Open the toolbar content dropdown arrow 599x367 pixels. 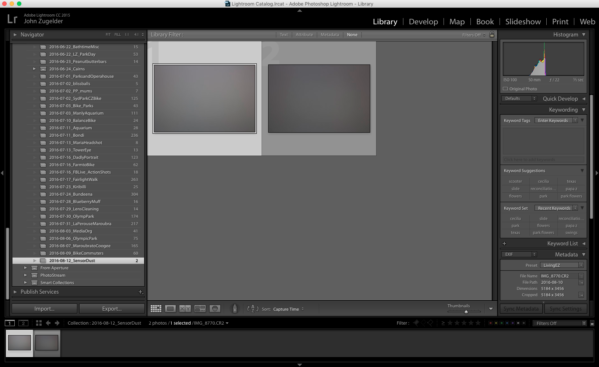[491, 309]
